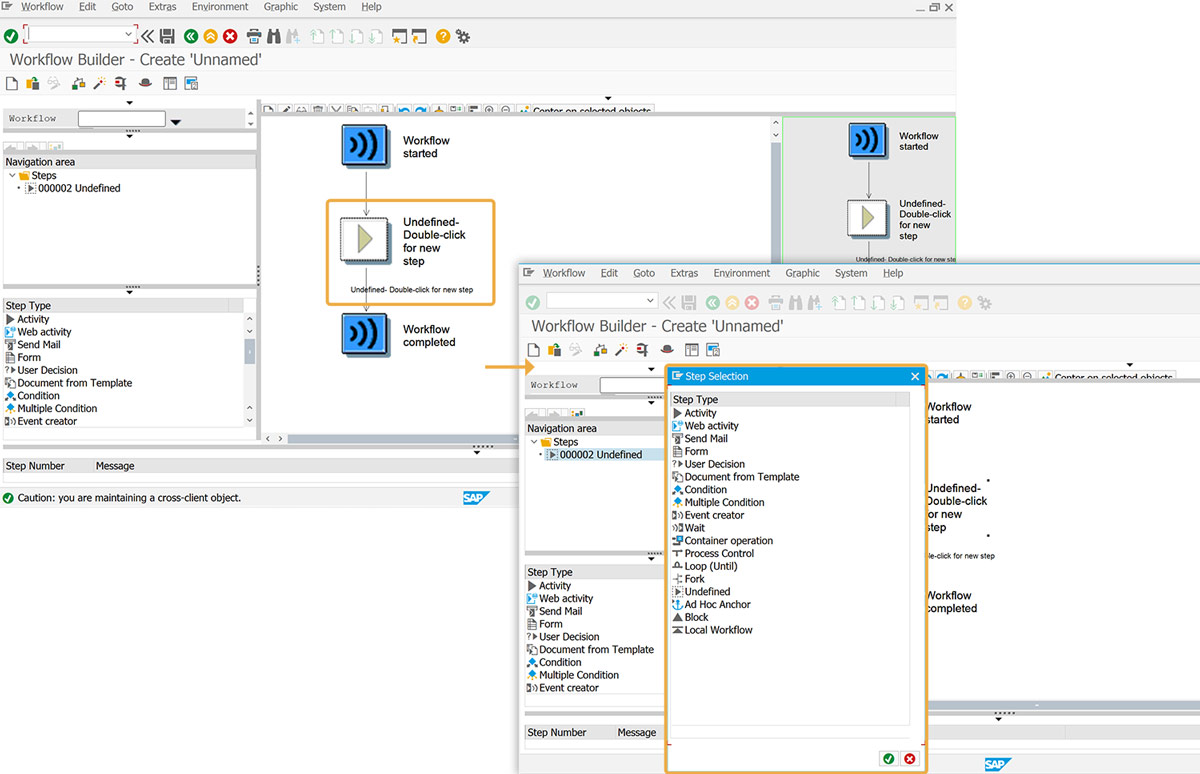Open the Help menu in front window
Screen dimensions: 1200x774
pyautogui.click(x=893, y=273)
